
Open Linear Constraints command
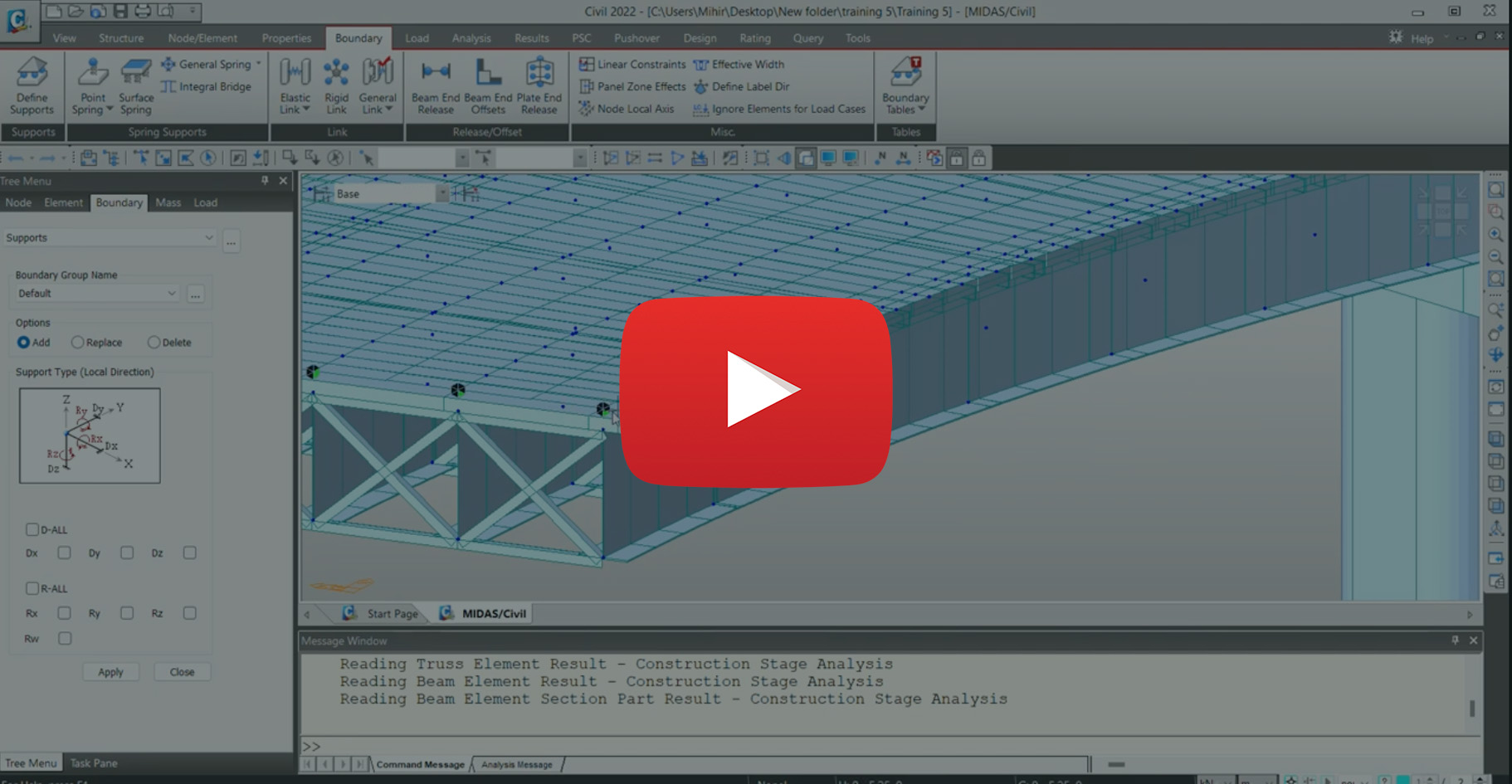632,64
